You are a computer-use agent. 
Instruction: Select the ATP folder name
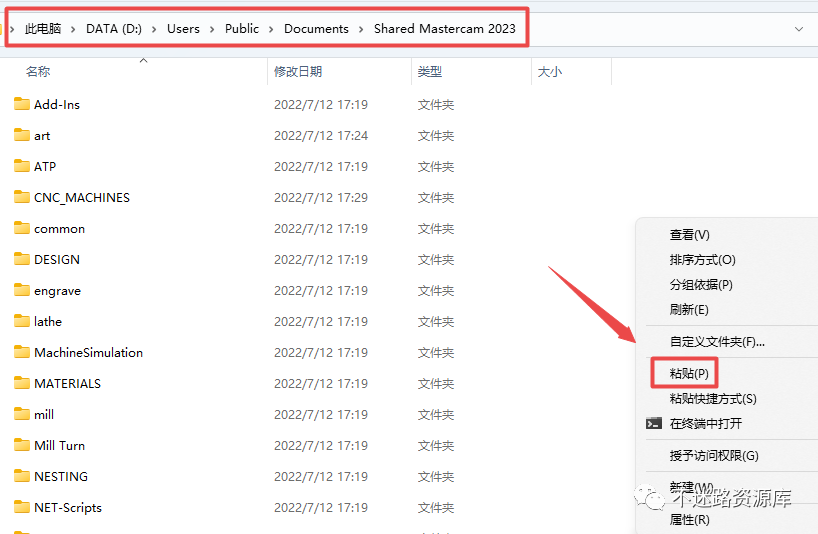tap(45, 166)
